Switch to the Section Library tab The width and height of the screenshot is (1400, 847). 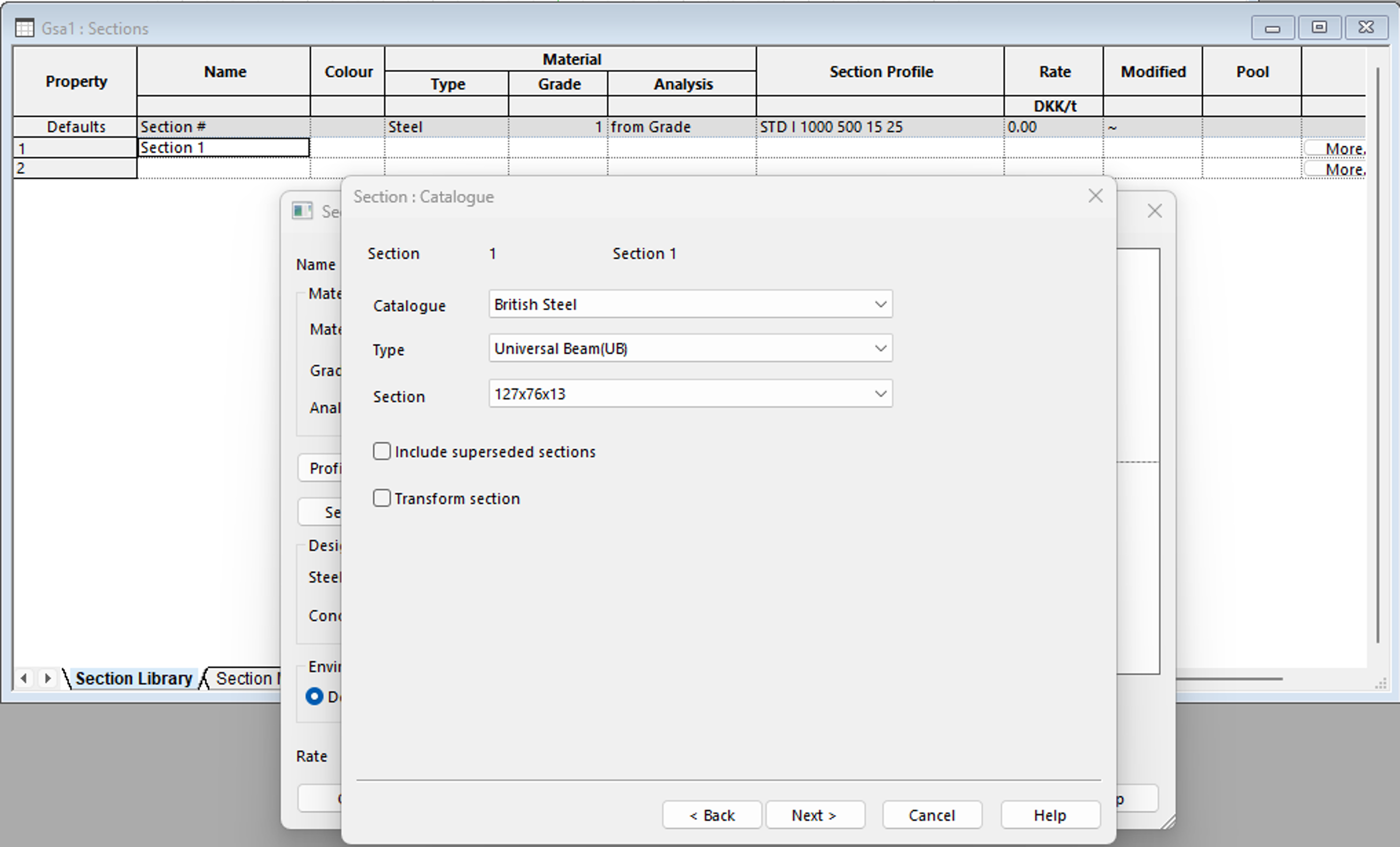pyautogui.click(x=133, y=678)
